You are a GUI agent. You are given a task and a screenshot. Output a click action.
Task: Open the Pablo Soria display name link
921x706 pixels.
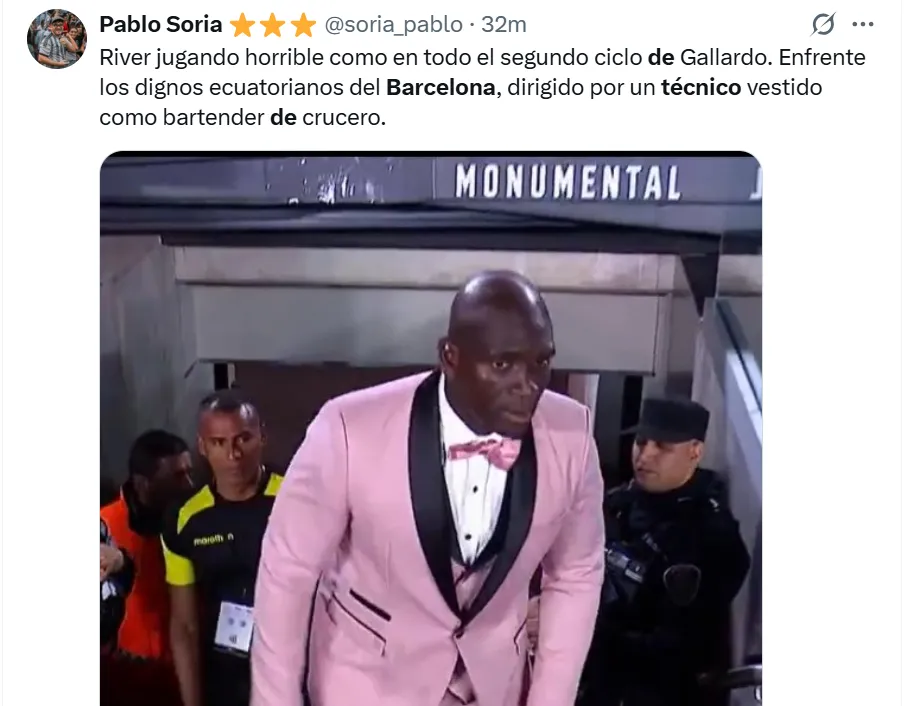click(160, 25)
